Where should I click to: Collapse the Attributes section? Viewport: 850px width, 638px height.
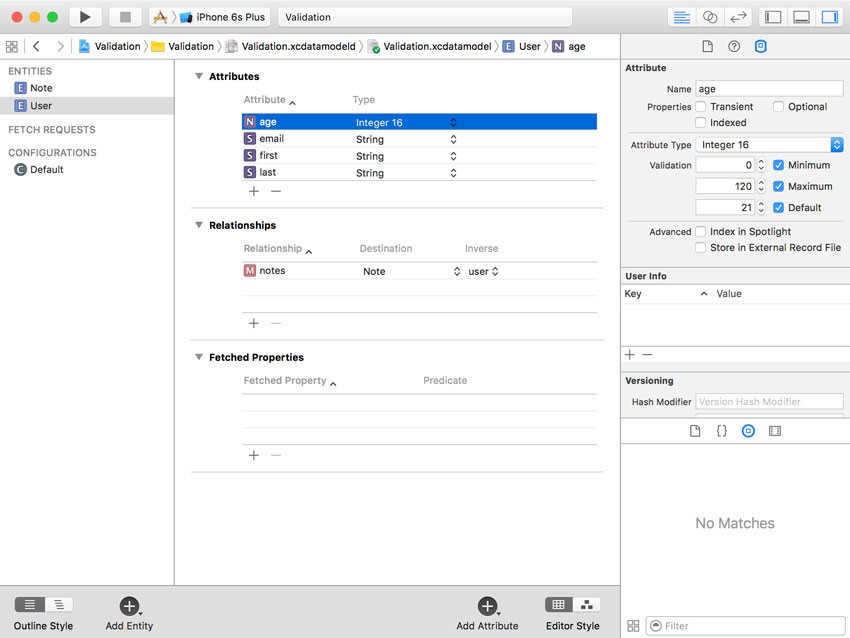[199, 76]
